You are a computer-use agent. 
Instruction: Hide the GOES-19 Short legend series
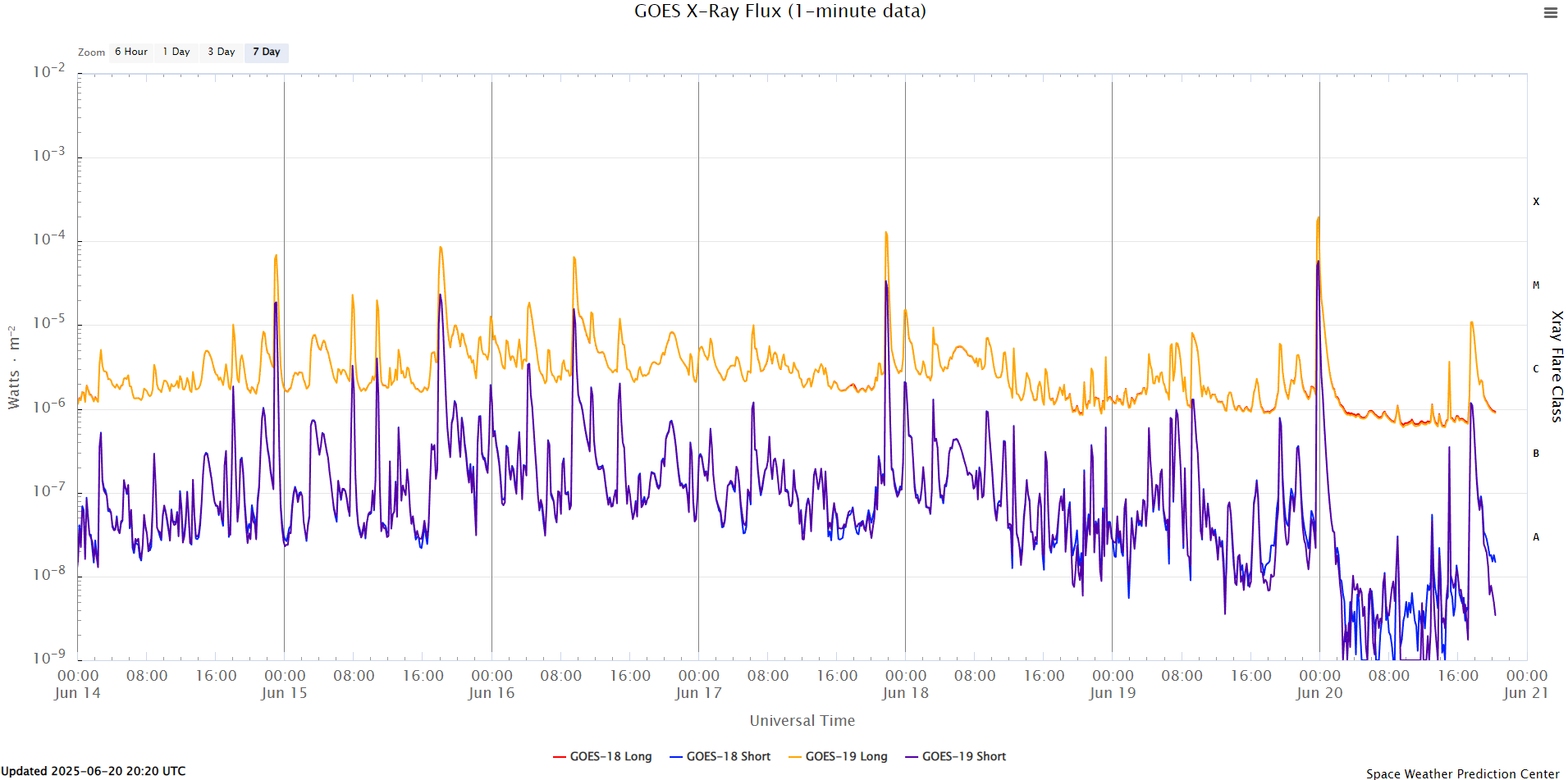963,756
